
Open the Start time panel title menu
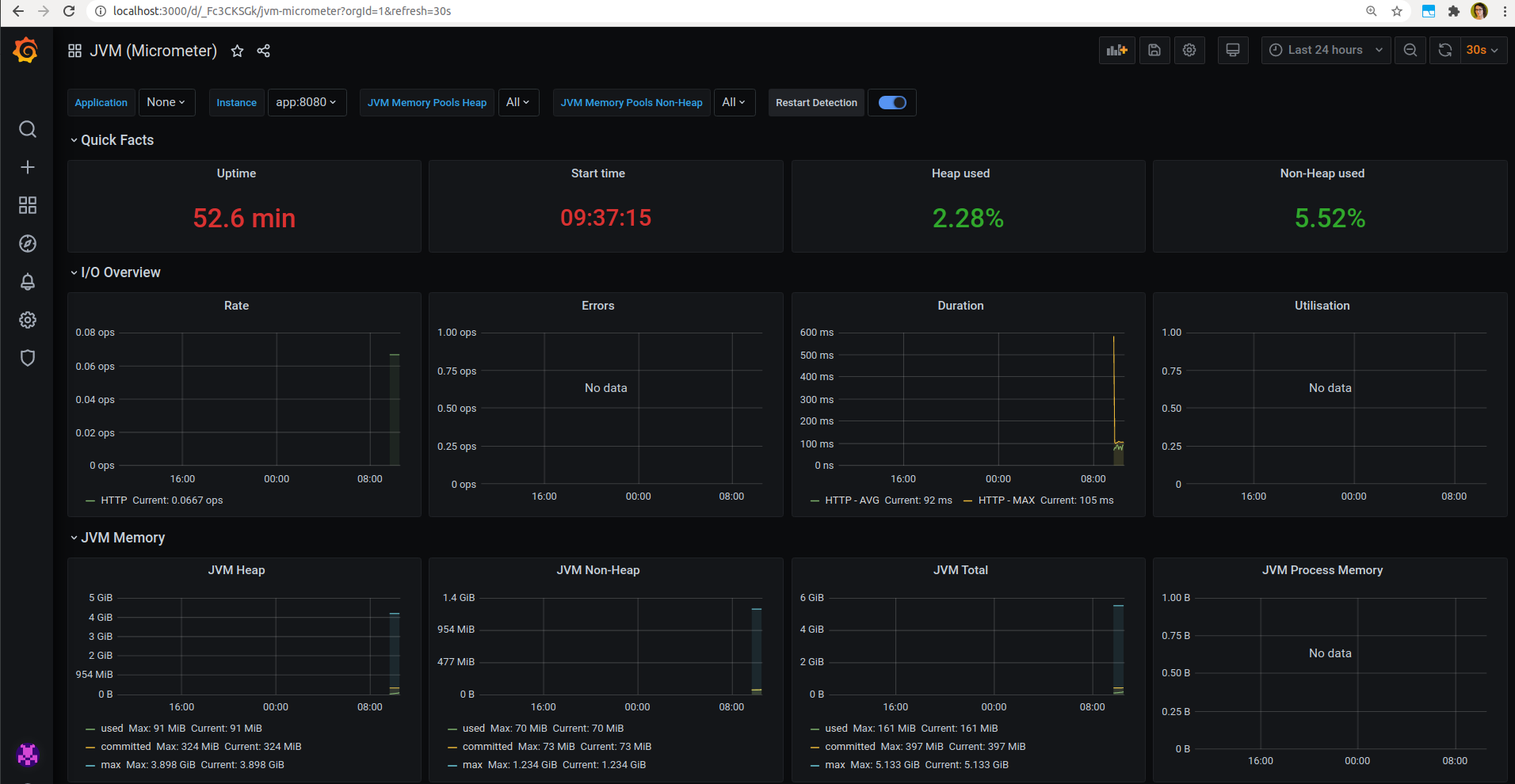click(x=598, y=173)
